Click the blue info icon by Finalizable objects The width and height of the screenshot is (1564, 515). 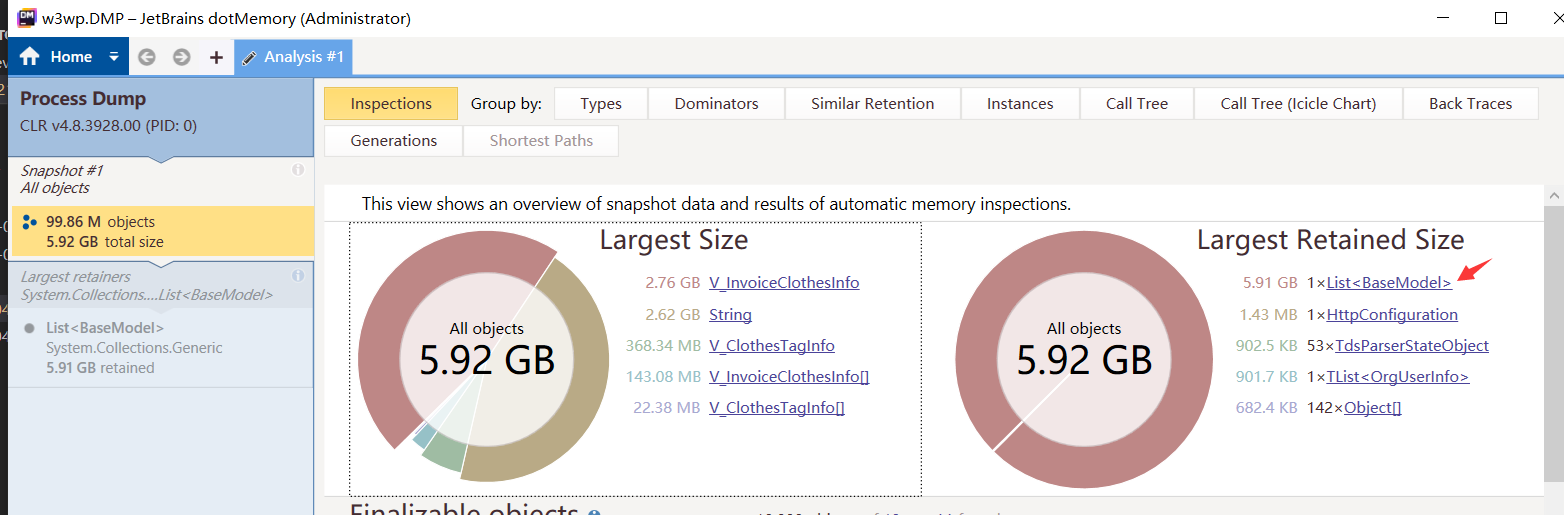(x=594, y=513)
